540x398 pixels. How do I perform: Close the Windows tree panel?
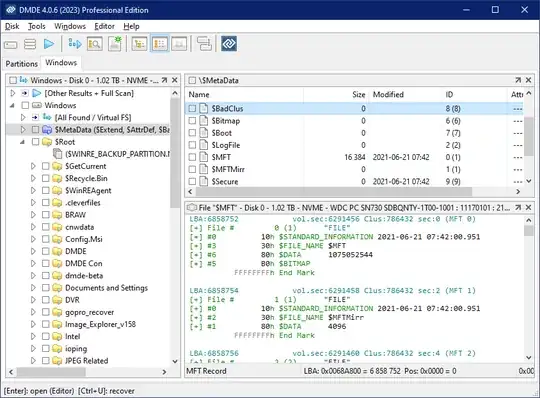(175, 80)
